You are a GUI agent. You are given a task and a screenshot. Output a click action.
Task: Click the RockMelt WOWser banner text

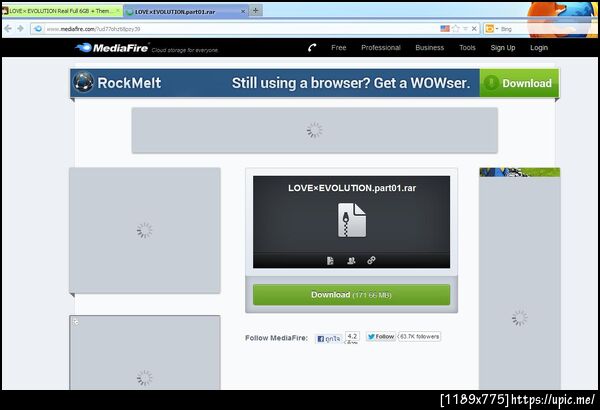351,83
